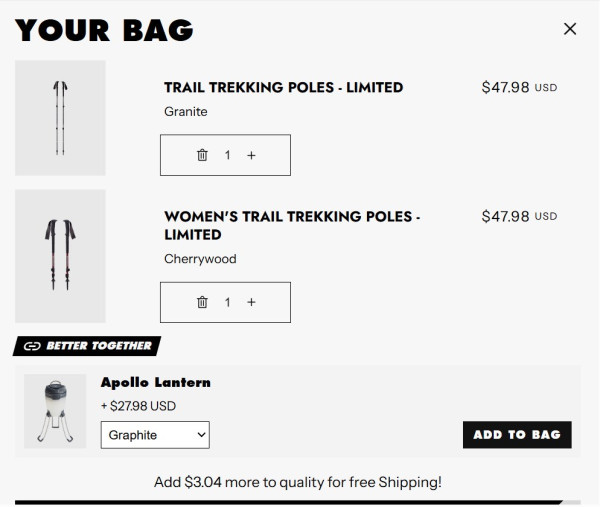Image resolution: width=600 pixels, height=507 pixels.
Task: Click the Granite poles $47.98 USD price
Action: coord(518,88)
